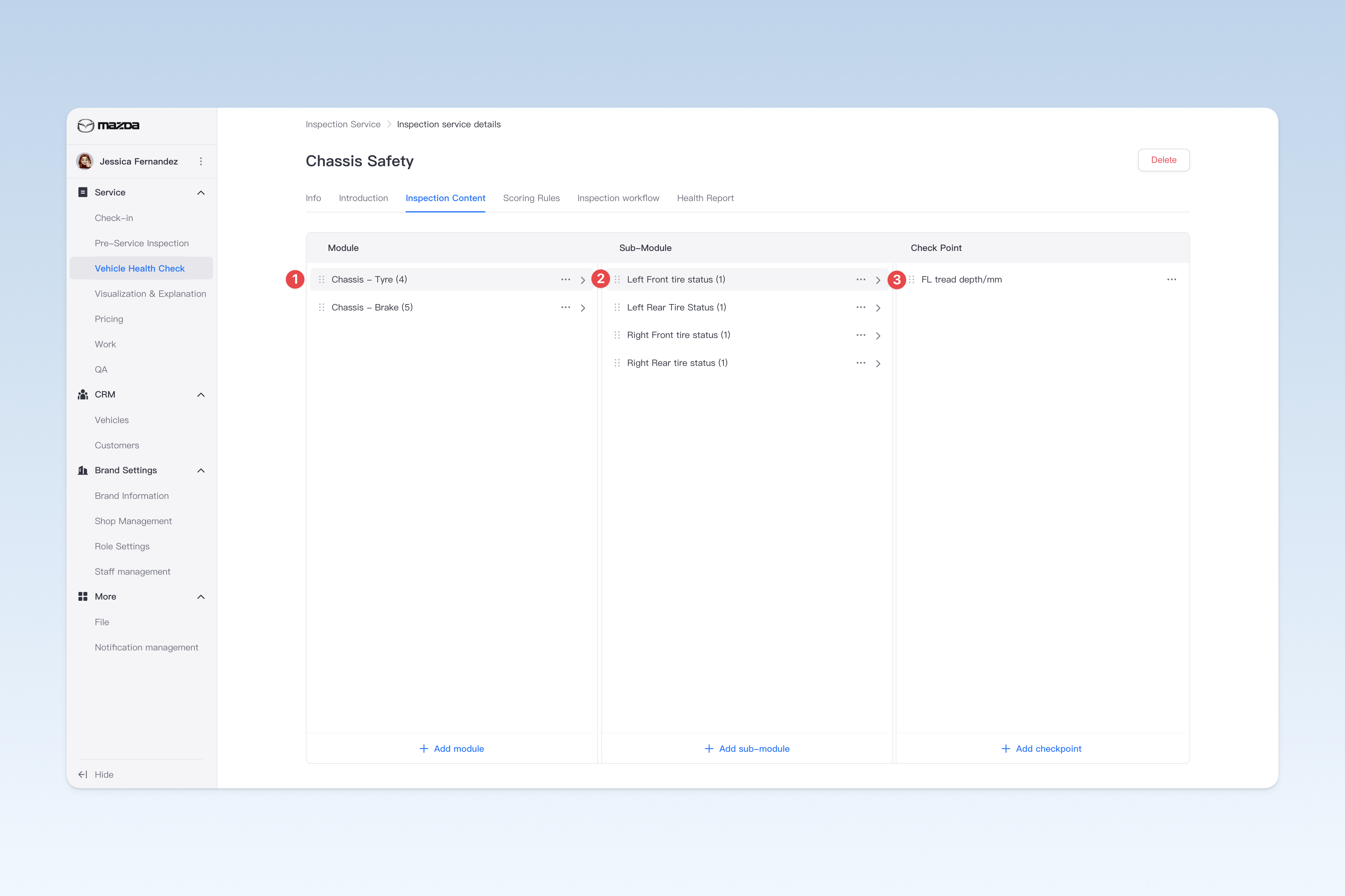Click Jessica Fernandez avatar picture
The width and height of the screenshot is (1345, 896).
(85, 161)
